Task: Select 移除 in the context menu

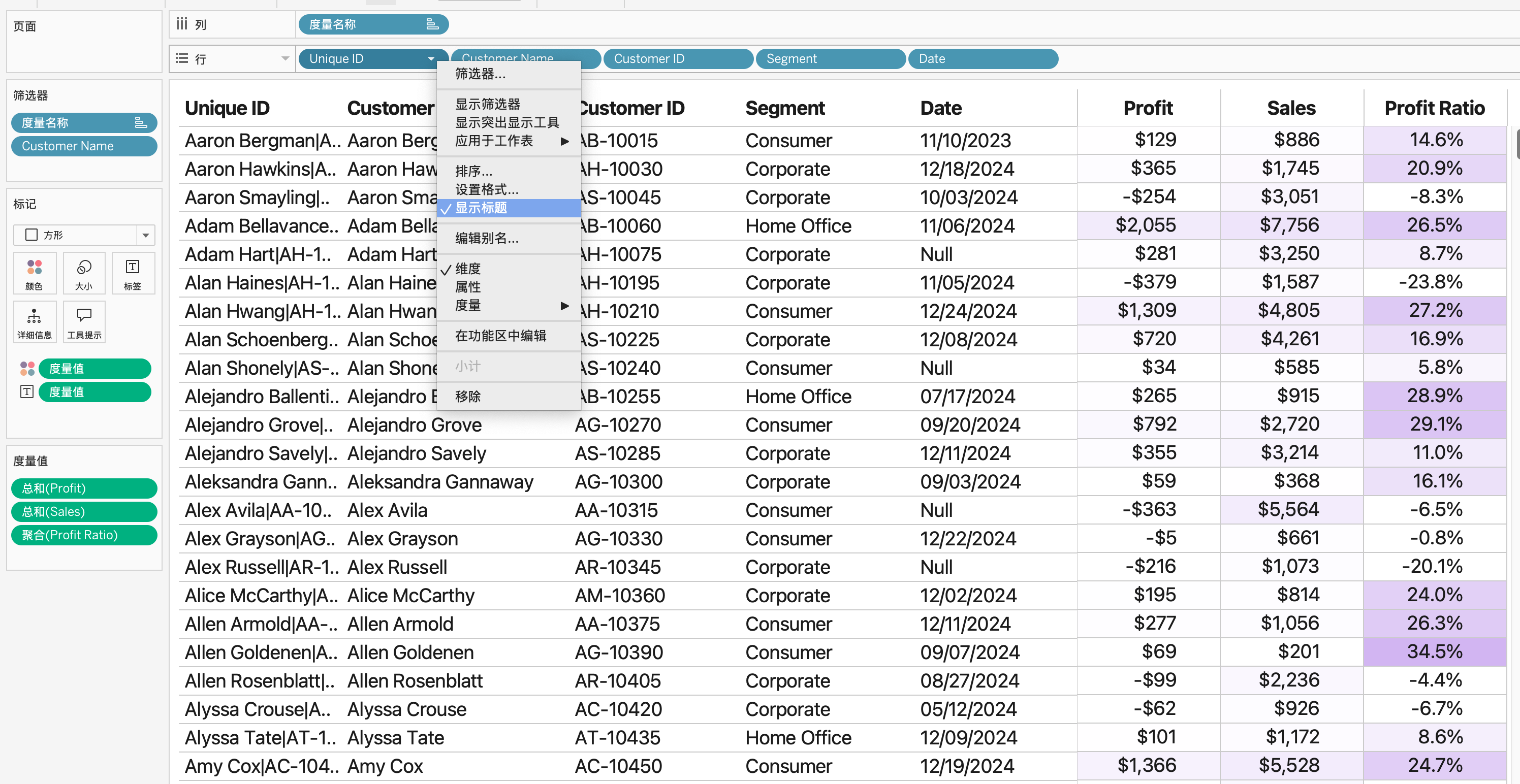Action: coord(468,397)
